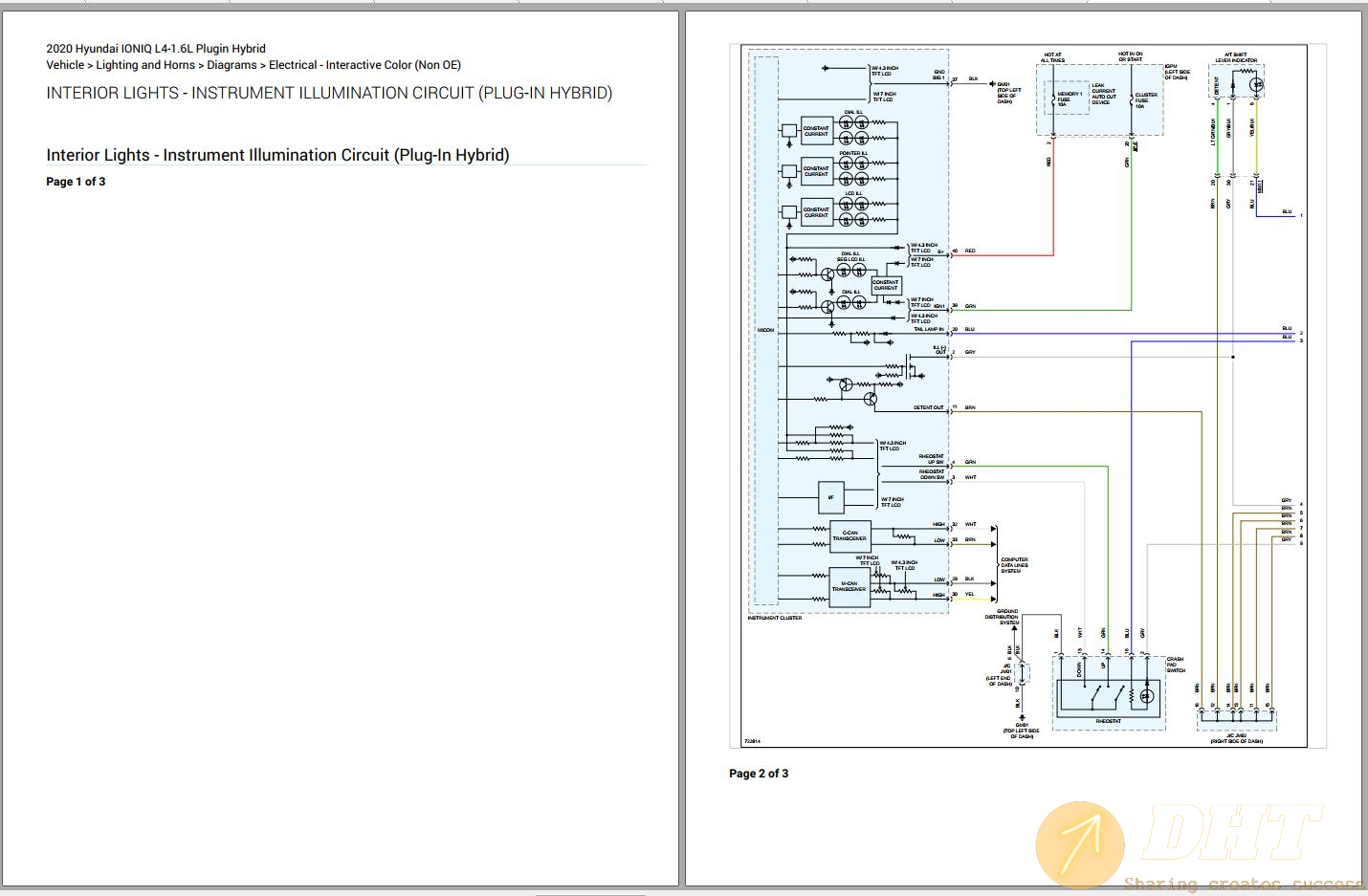Click the 'C-CAN TRANSCEIVER' block

849,535
